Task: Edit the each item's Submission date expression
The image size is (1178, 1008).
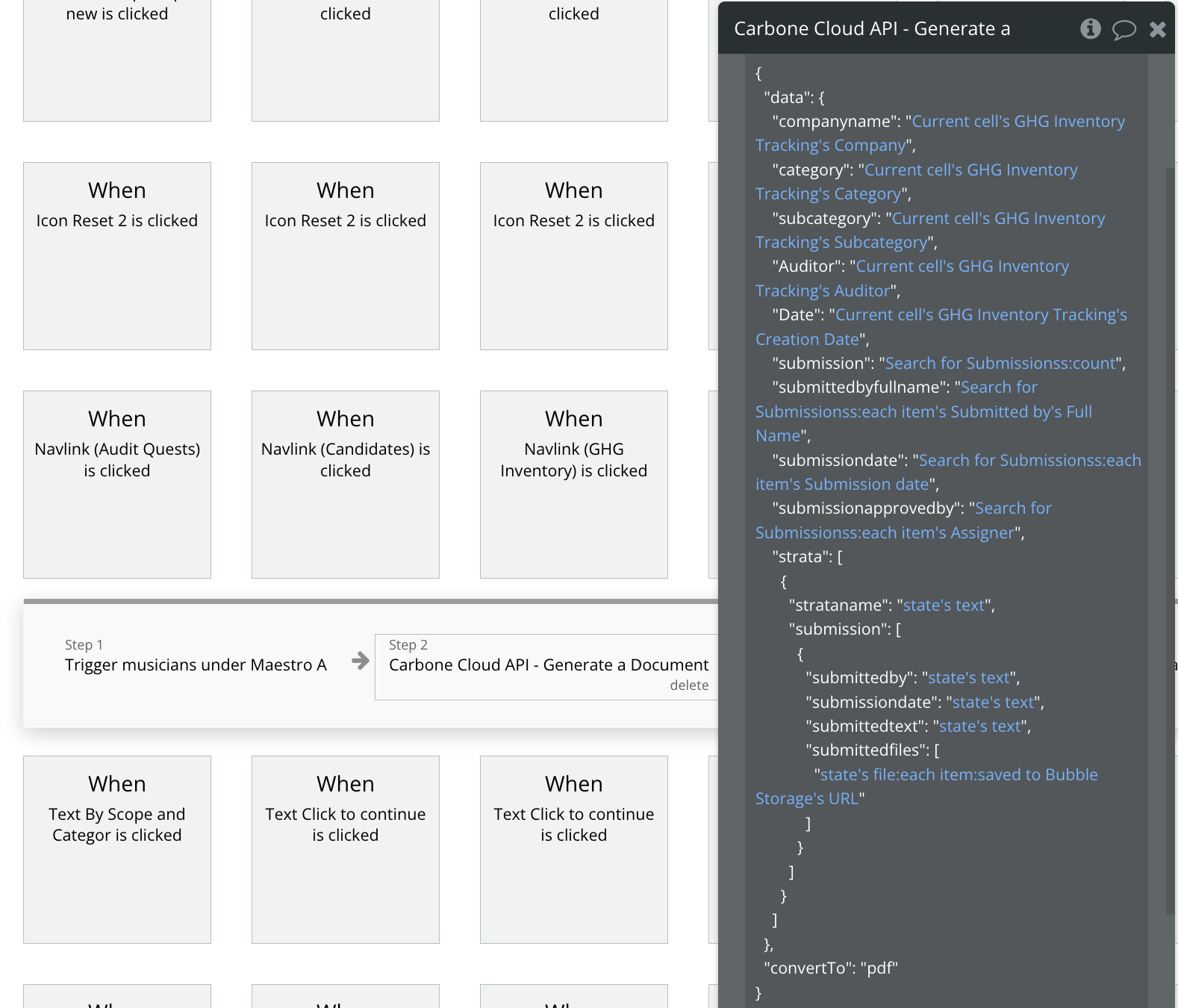Action: [x=948, y=472]
